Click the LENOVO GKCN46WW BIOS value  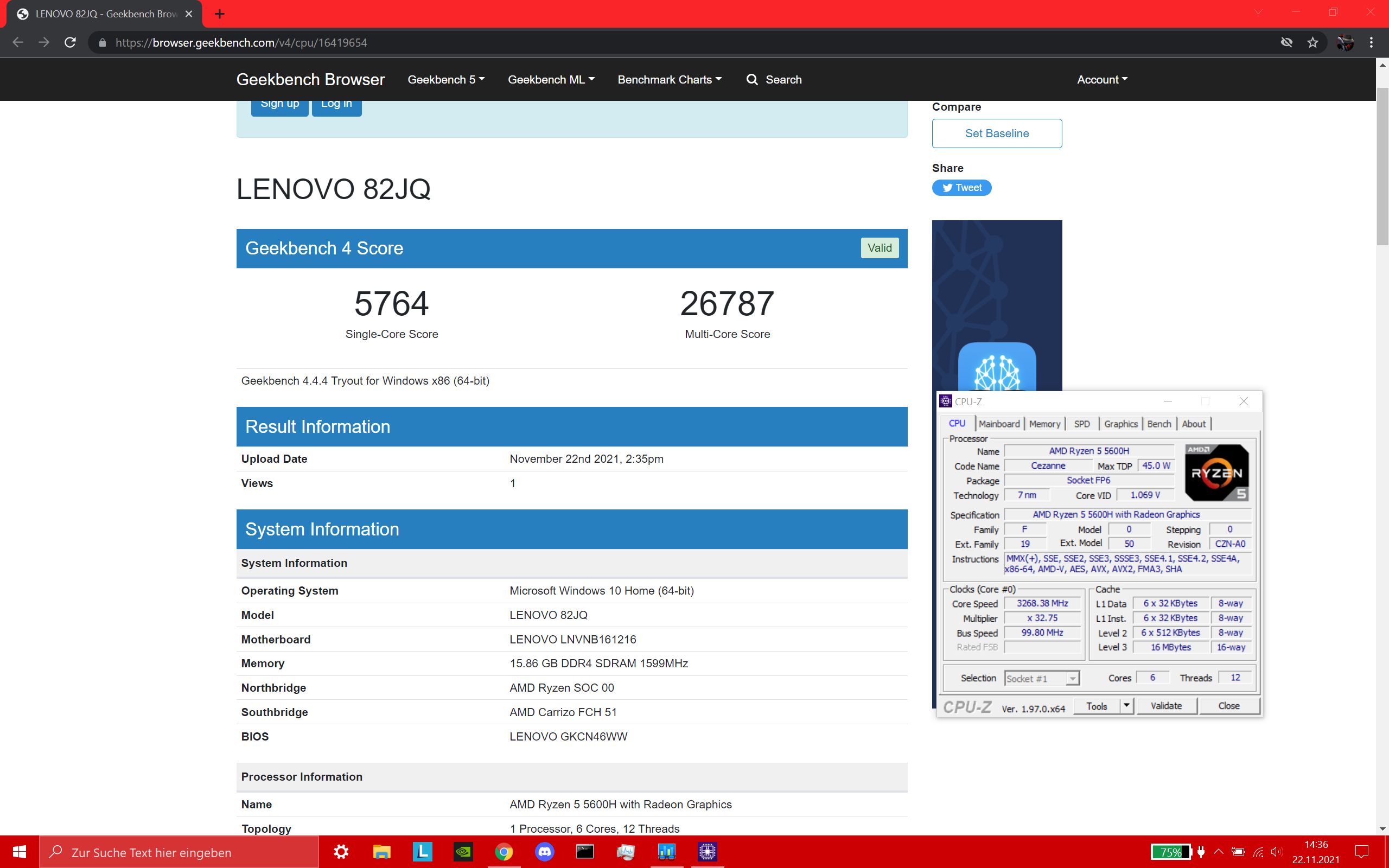point(568,737)
